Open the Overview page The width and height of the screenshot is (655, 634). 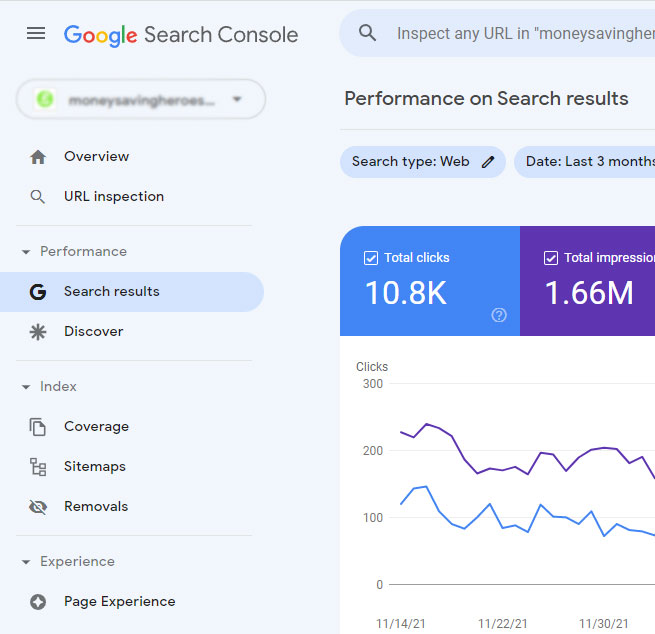click(x=96, y=157)
